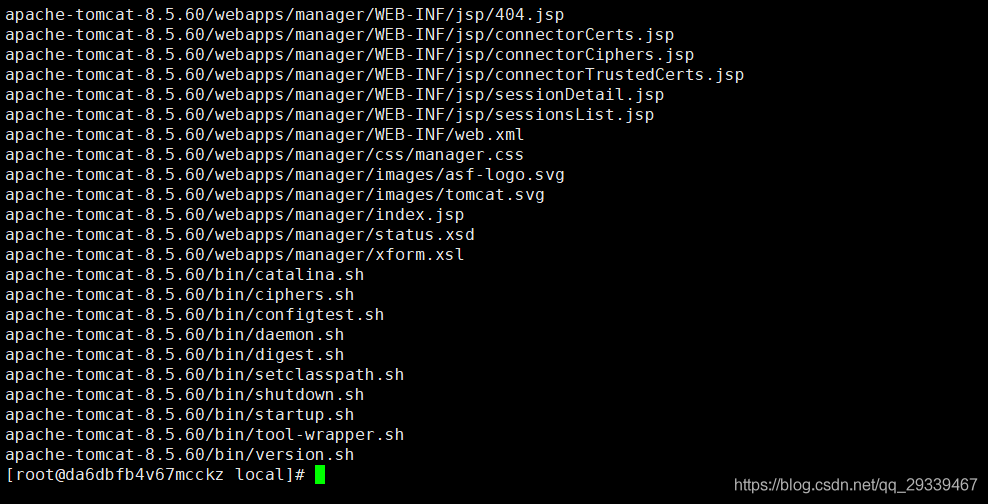This screenshot has width=988, height=504.
Task: Click the bin/configtest.sh line
Action: (x=195, y=314)
